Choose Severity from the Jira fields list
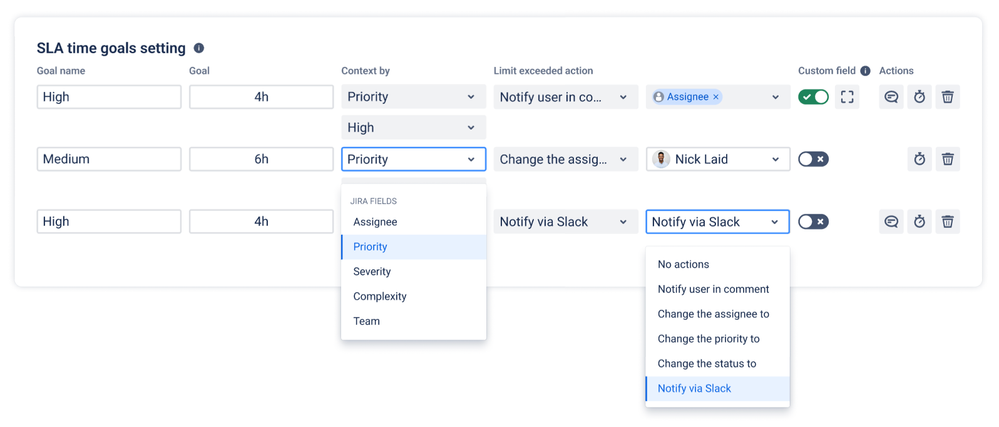Screen dimensions: 999x427 [372, 272]
